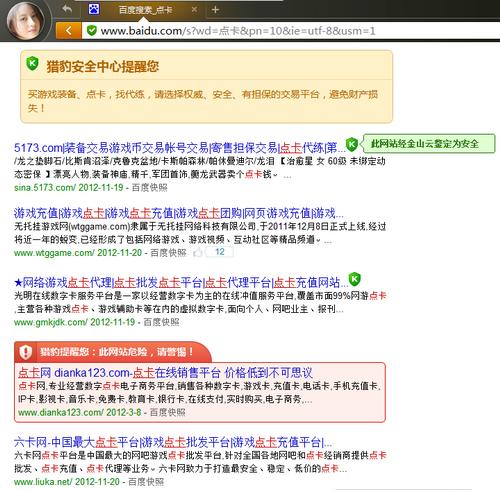Focus the www.baidu.com address bar
The width and height of the screenshot is (500, 490).
(290, 31)
